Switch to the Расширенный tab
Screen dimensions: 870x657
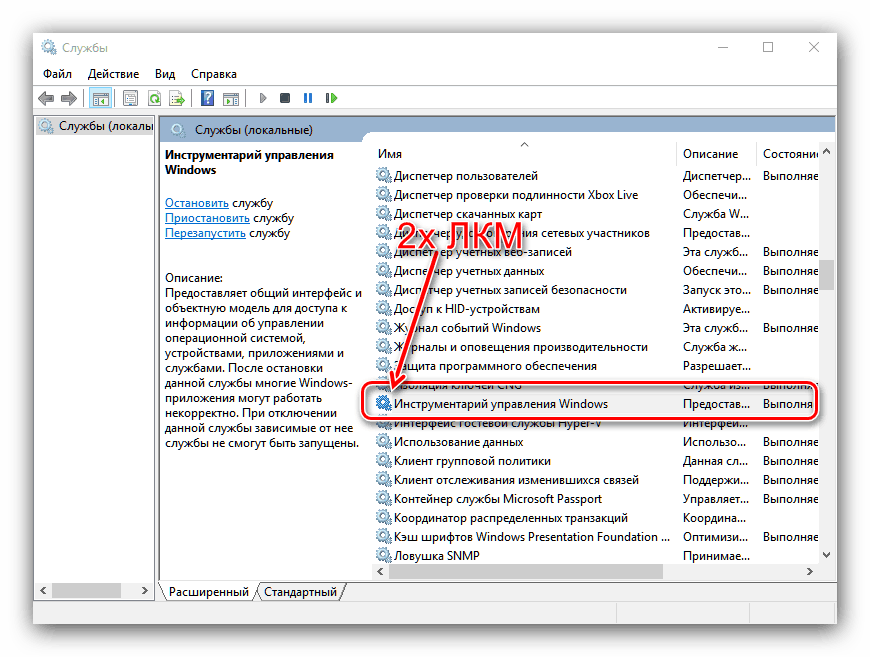(209, 592)
